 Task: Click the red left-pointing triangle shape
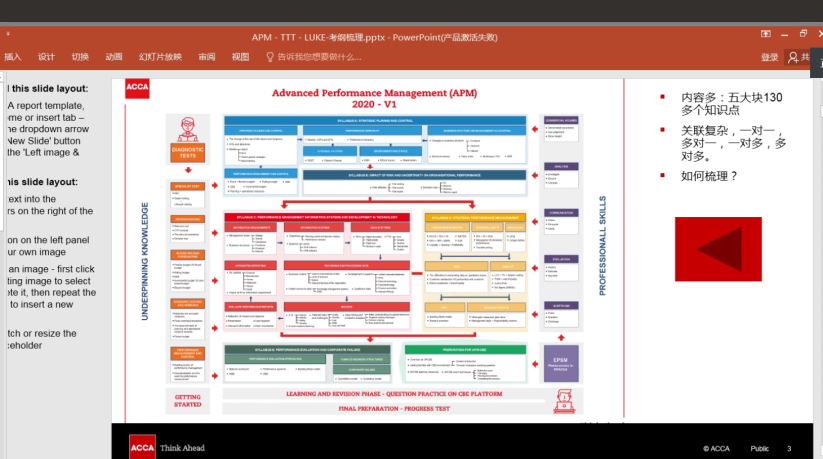[717, 248]
